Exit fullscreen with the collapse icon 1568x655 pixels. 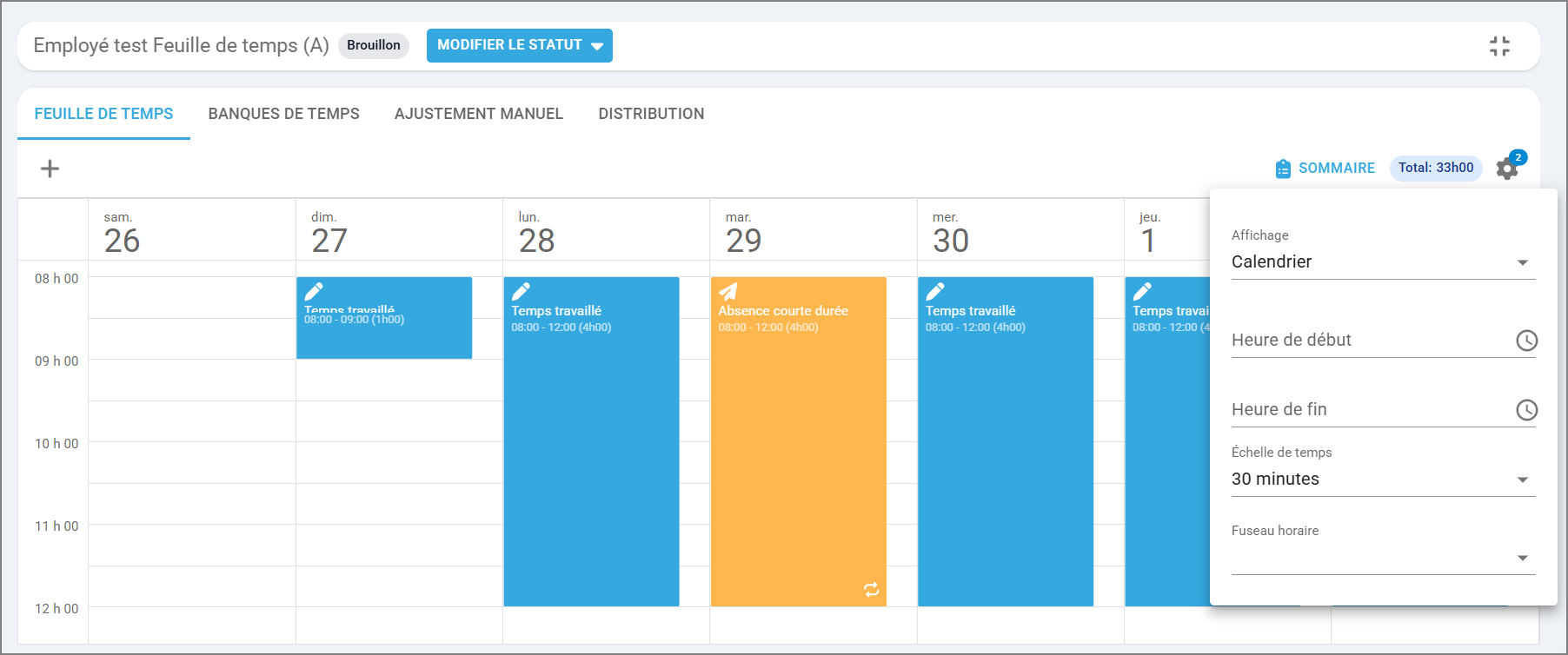1499,46
